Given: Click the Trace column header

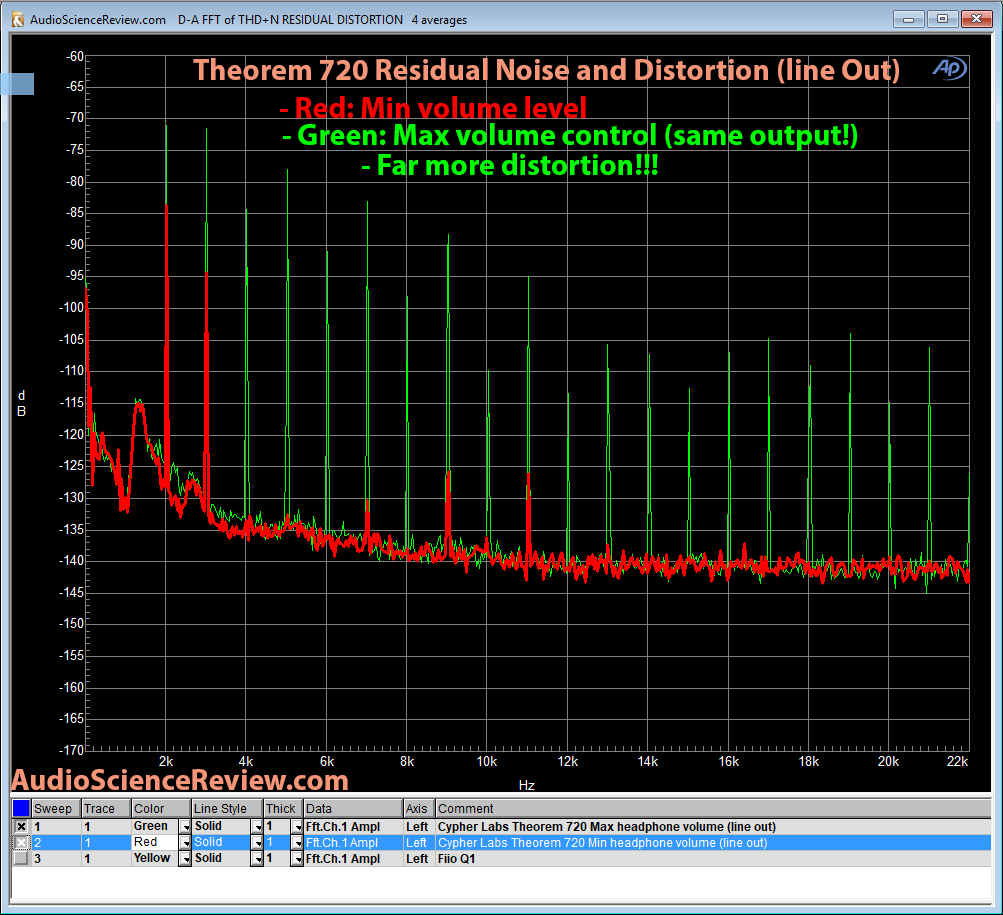Looking at the screenshot, I should [106, 809].
